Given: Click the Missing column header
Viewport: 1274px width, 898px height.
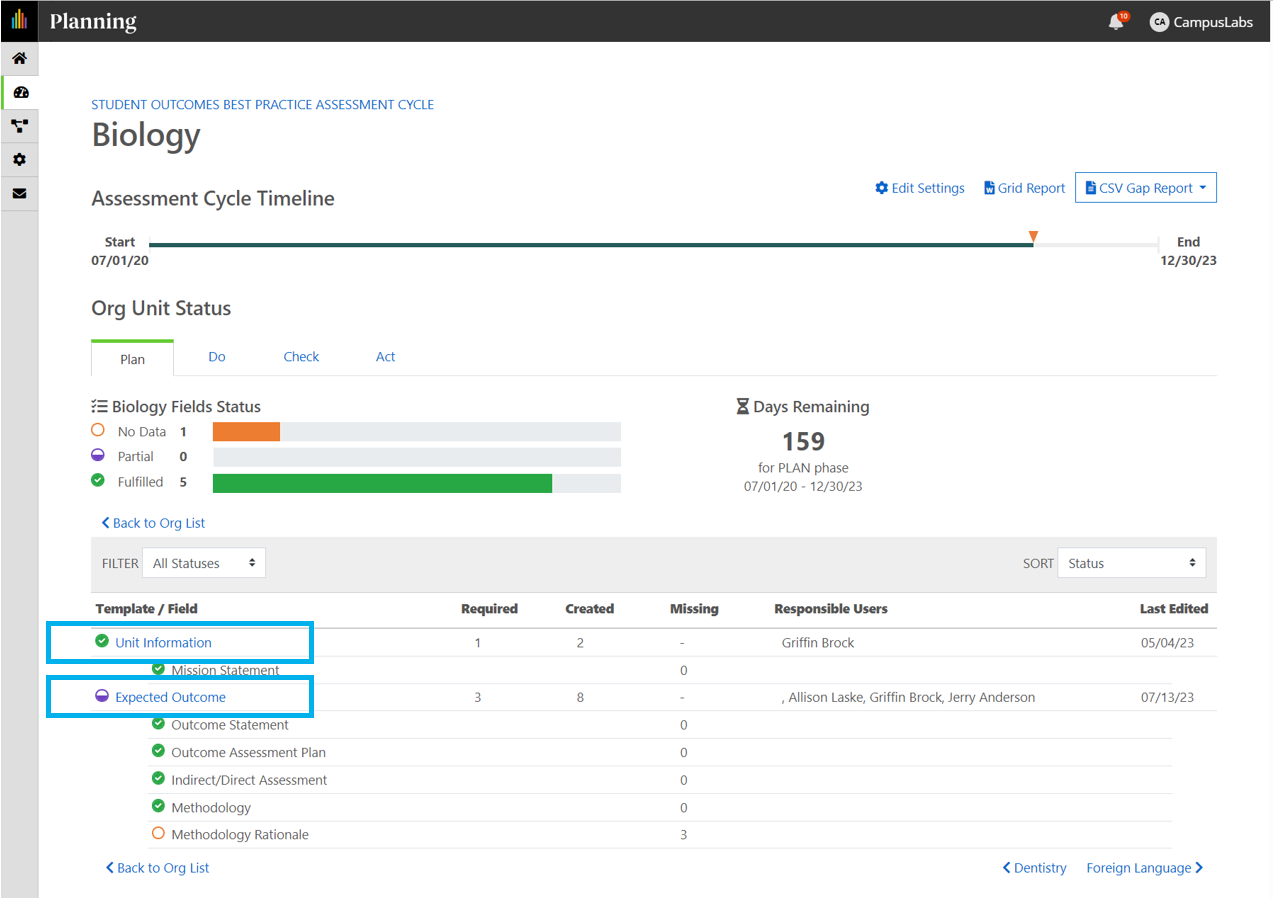Looking at the screenshot, I should (694, 608).
